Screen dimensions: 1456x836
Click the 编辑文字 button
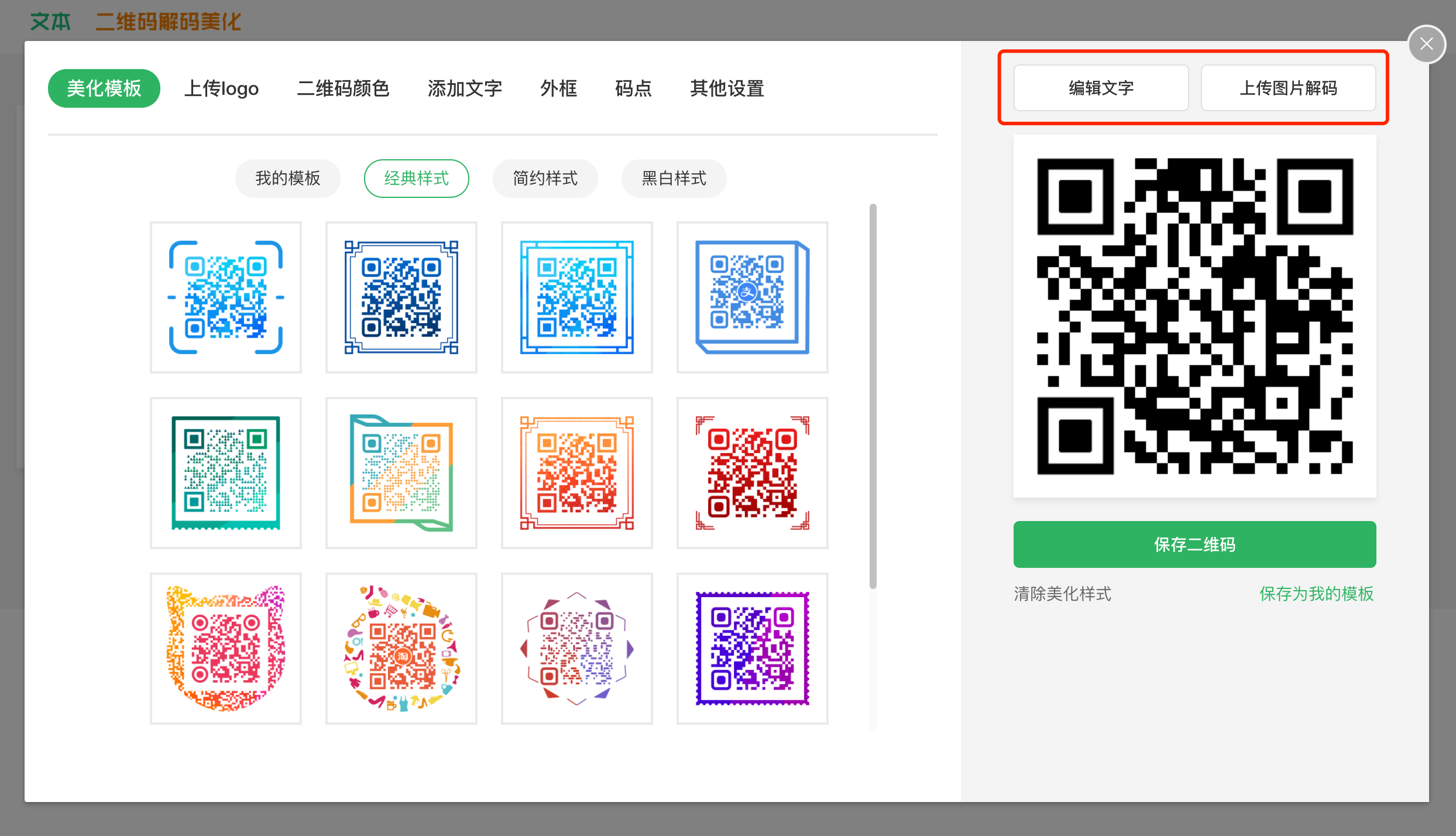click(x=1101, y=88)
